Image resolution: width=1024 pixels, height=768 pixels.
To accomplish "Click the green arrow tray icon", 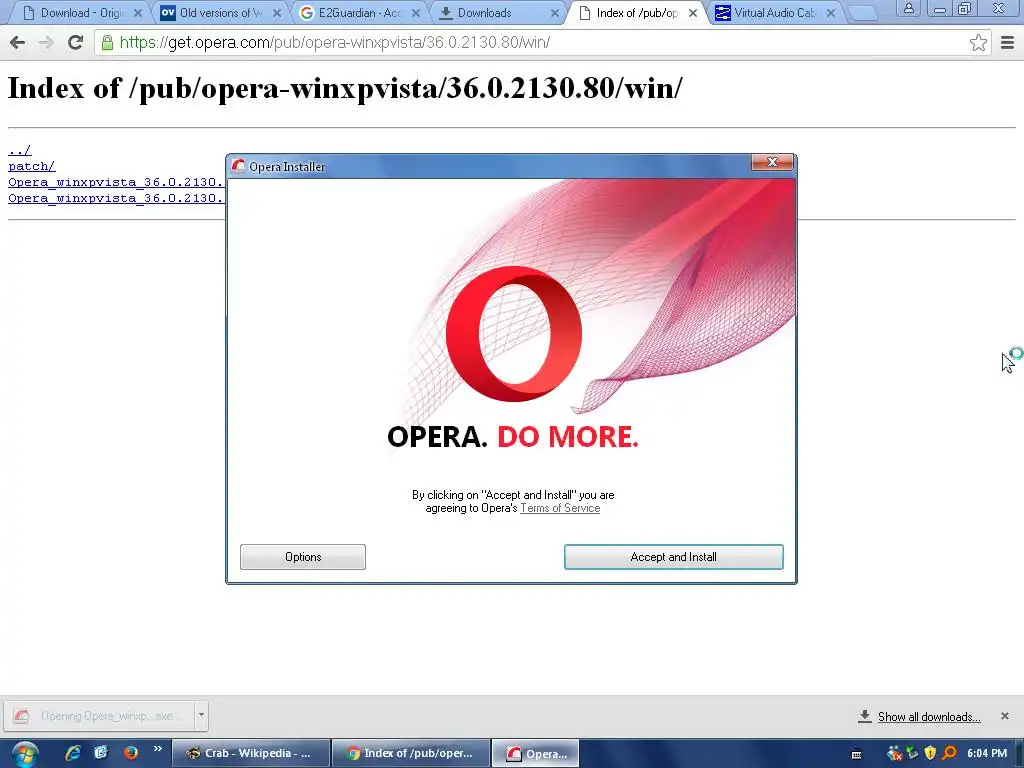I will coord(912,753).
